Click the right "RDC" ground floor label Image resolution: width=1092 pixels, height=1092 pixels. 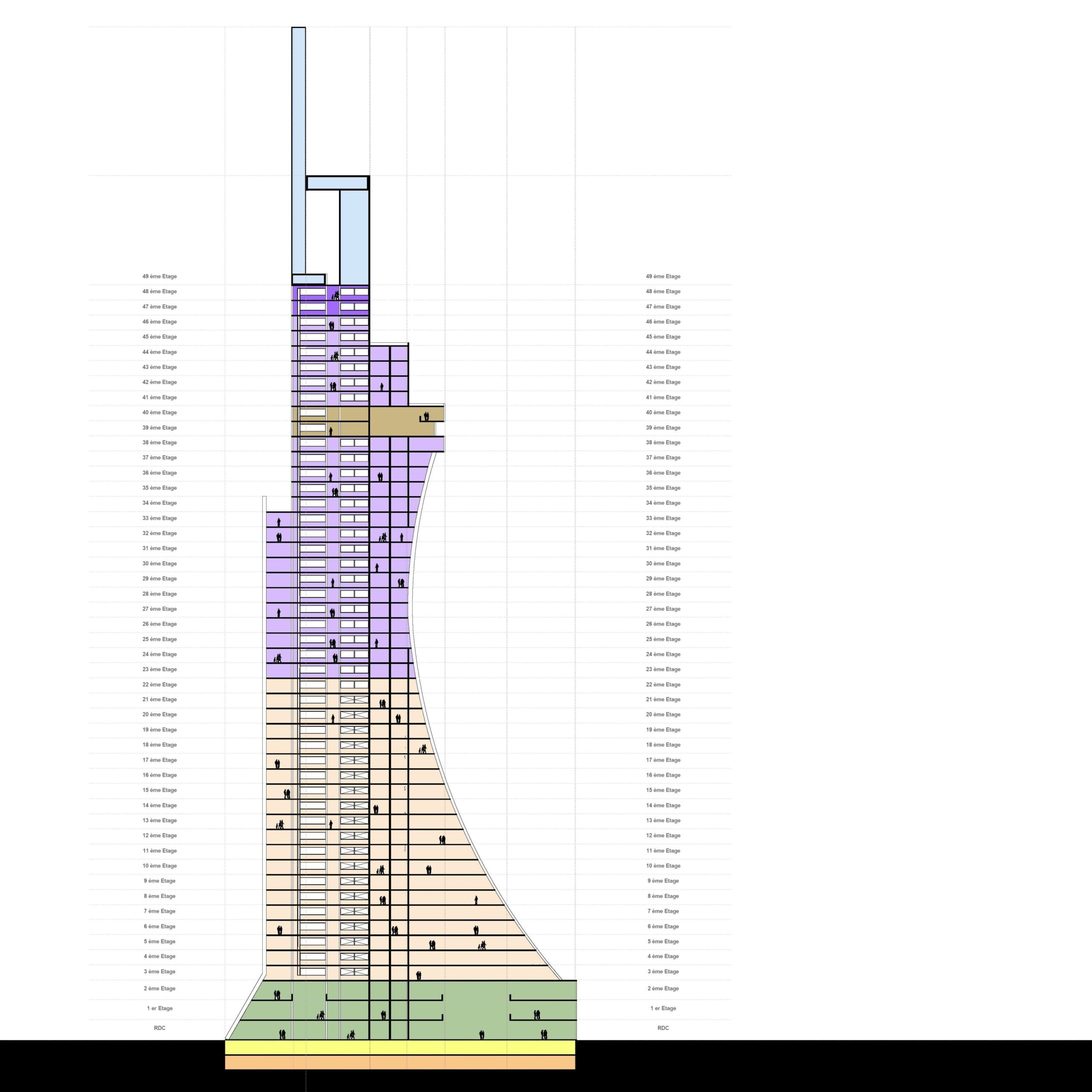coord(663,1028)
